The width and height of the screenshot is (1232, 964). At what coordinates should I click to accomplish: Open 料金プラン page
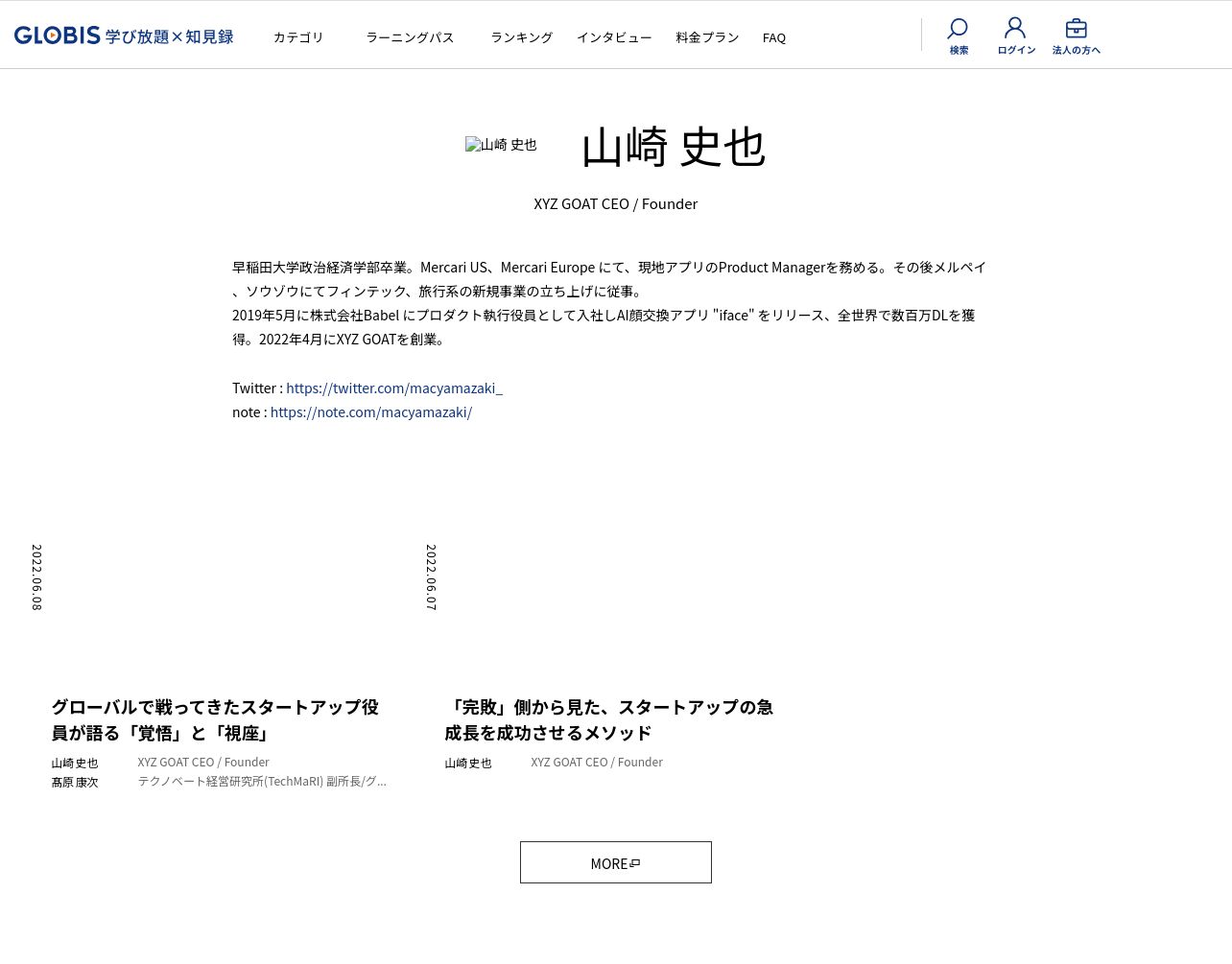(707, 37)
